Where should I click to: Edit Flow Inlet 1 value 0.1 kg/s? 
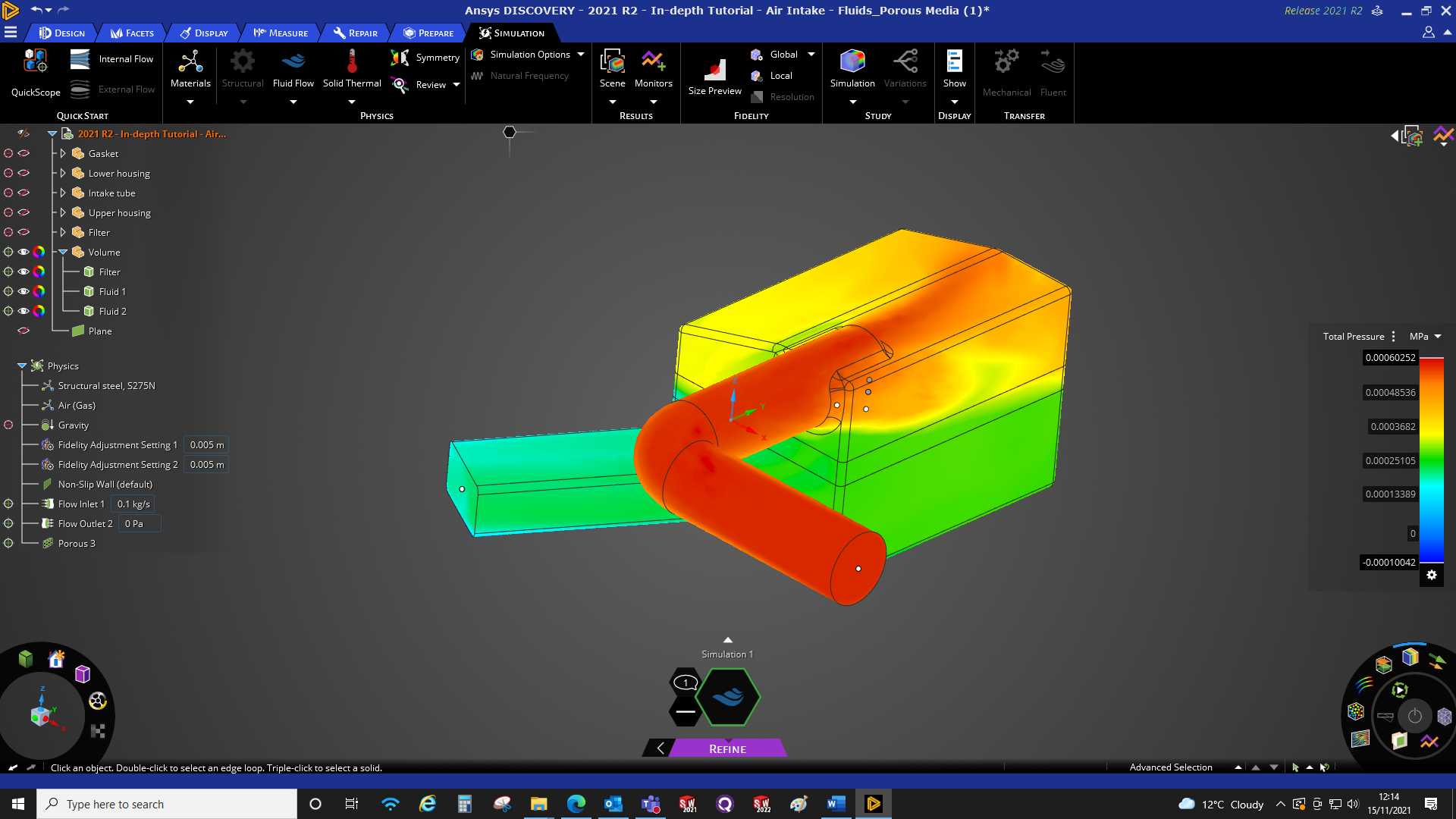(x=133, y=504)
